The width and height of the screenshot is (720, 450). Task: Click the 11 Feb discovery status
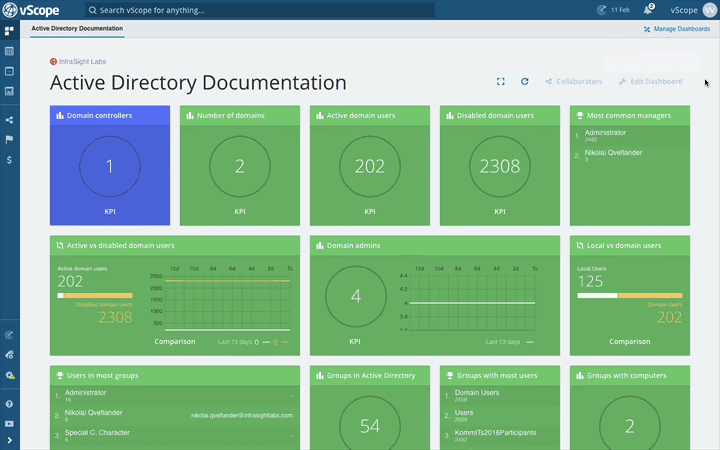[x=613, y=10]
